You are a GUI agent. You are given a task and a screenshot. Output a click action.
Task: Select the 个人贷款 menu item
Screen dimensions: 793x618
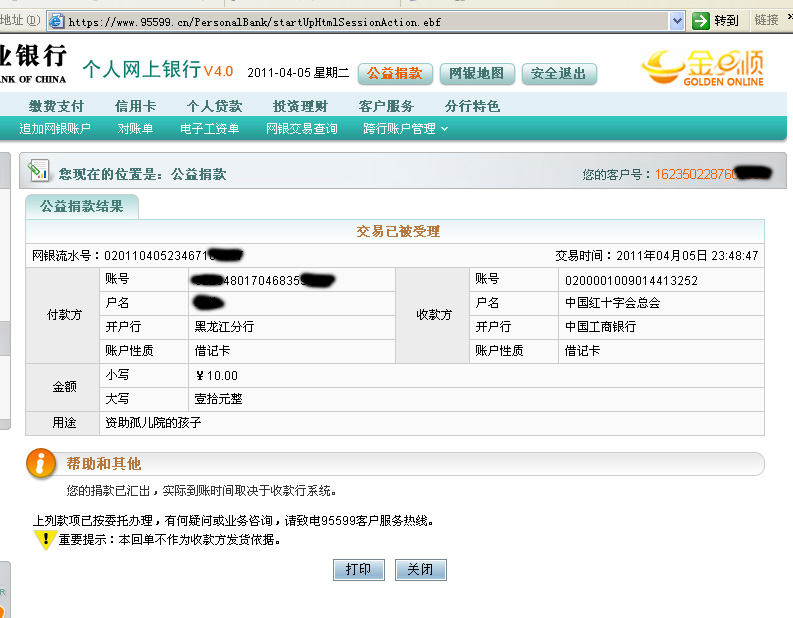click(214, 106)
